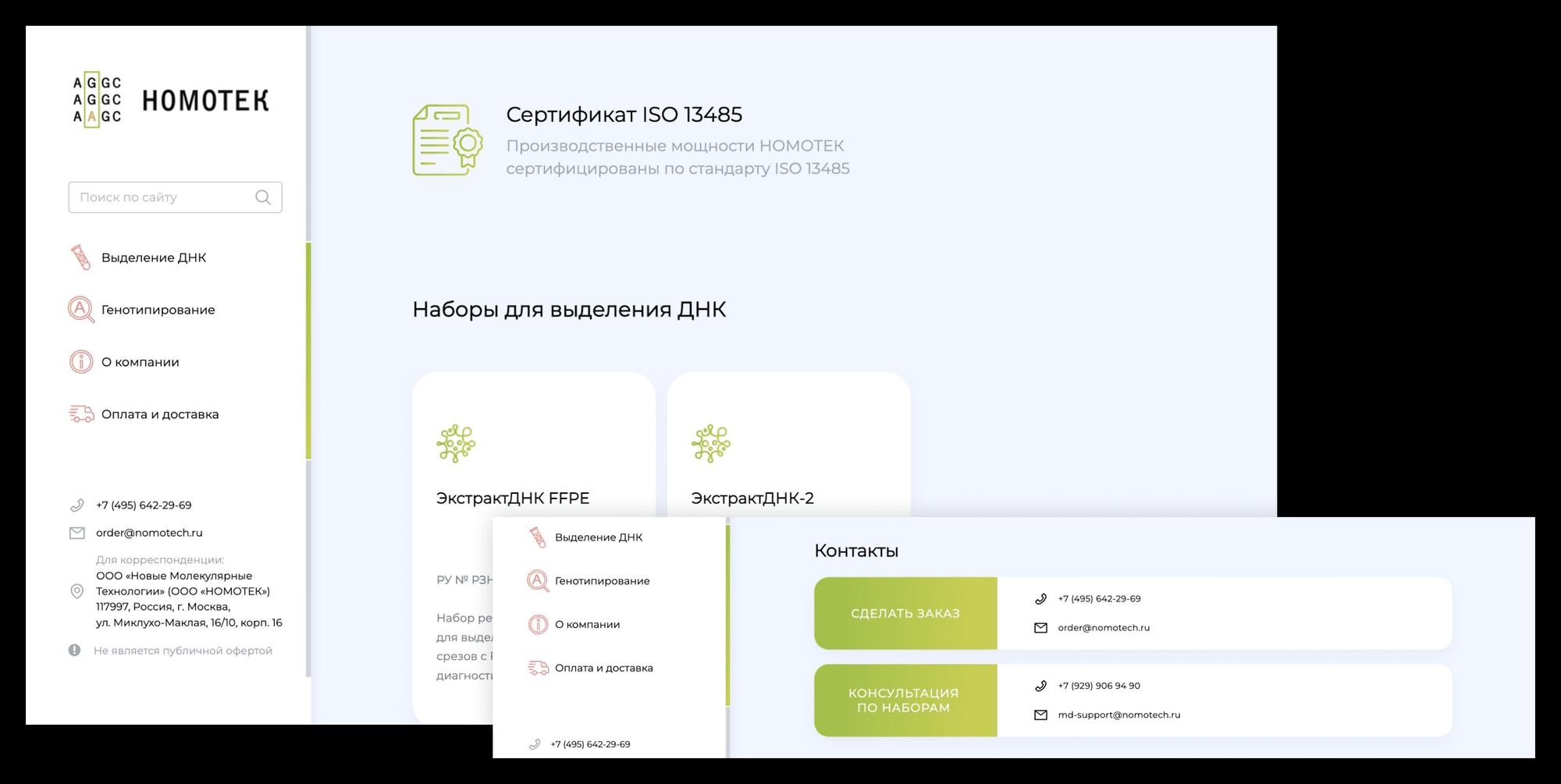Click the phone icon at overlay sidebar bottom
The image size is (1561, 784).
[x=535, y=744]
